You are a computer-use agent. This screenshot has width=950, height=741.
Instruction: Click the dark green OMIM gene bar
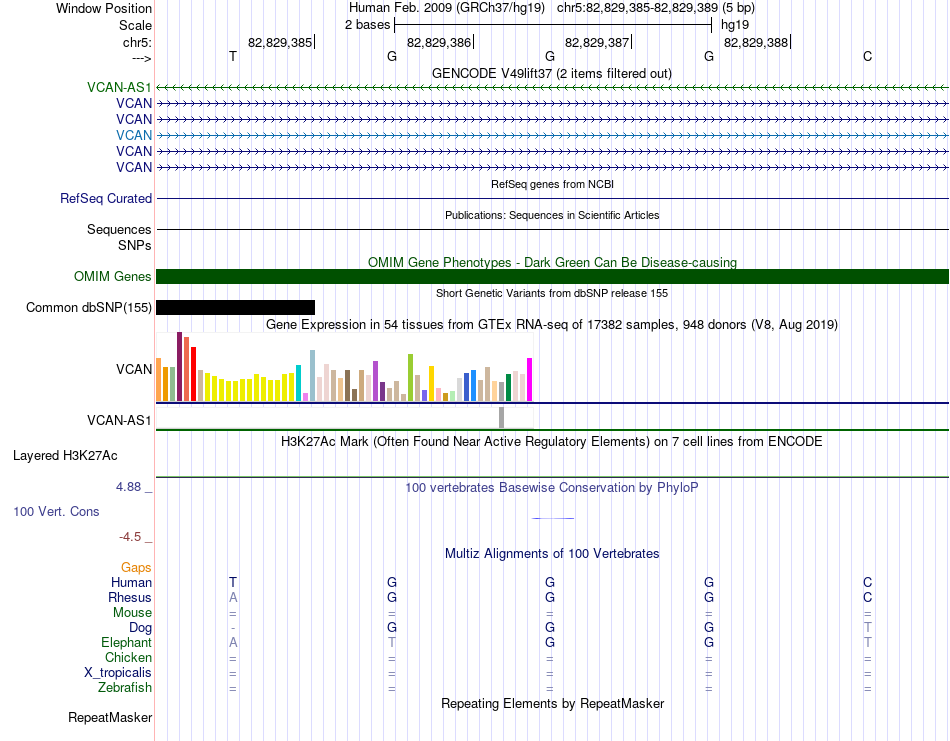[552, 276]
